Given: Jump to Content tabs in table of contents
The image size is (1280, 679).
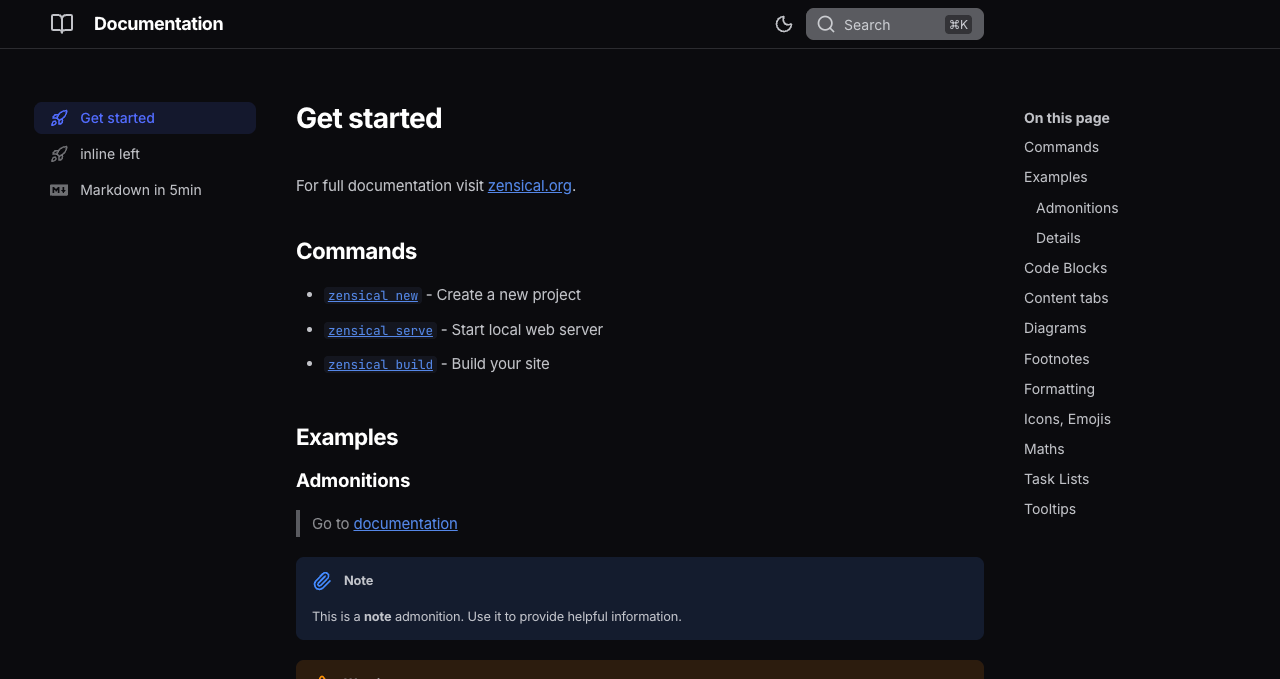Looking at the screenshot, I should pyautogui.click(x=1066, y=298).
